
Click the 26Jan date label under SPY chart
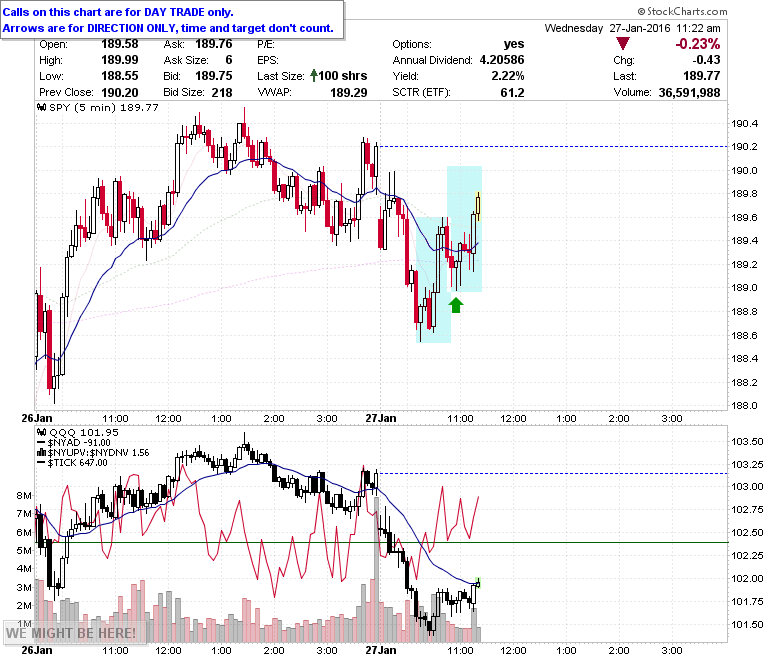[37, 418]
